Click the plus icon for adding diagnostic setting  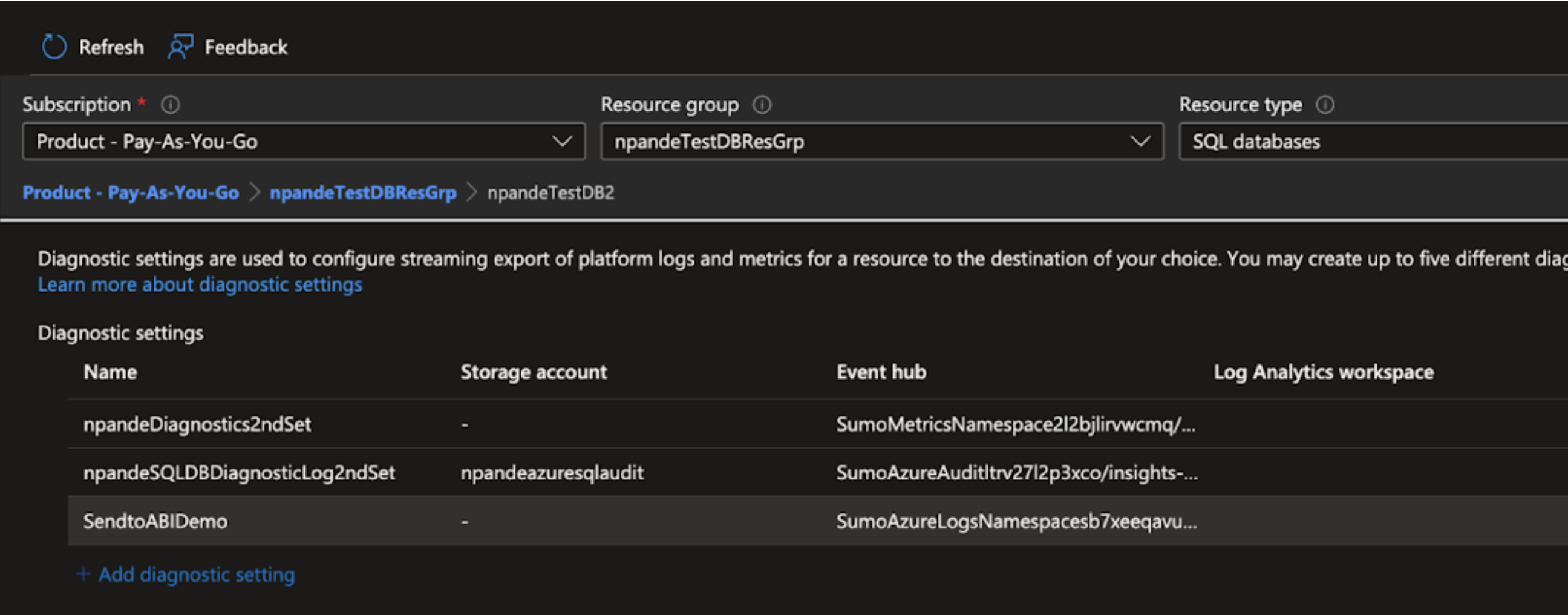point(83,574)
